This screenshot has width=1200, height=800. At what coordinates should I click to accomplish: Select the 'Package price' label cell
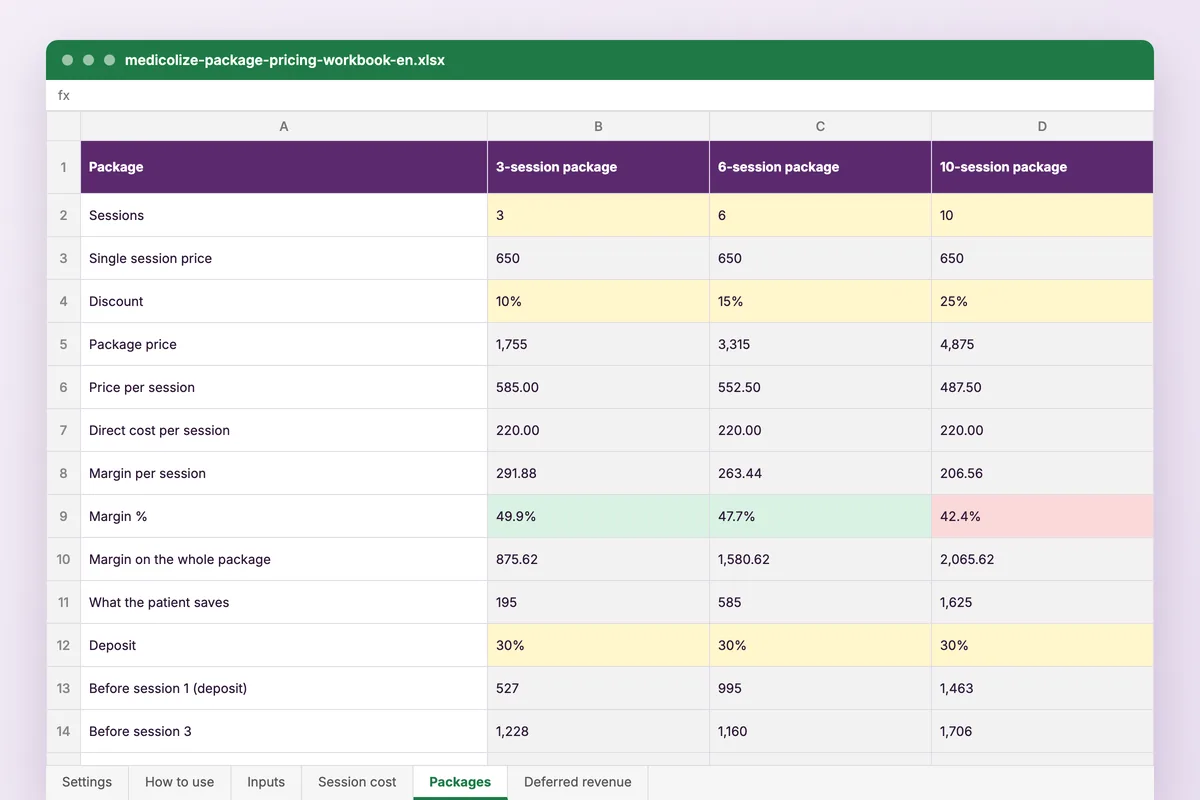284,344
